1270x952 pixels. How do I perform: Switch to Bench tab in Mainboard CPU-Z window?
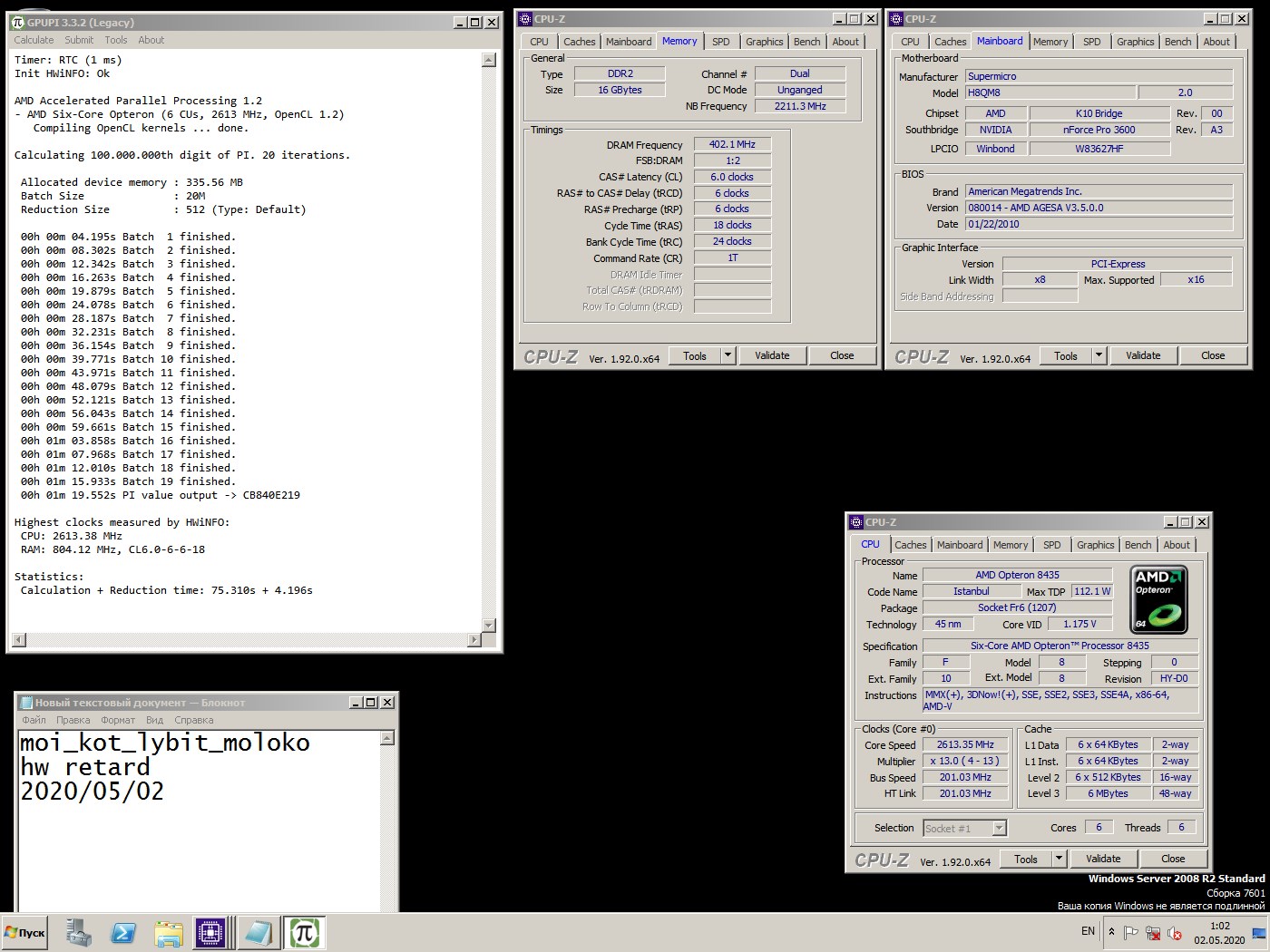[x=1178, y=42]
